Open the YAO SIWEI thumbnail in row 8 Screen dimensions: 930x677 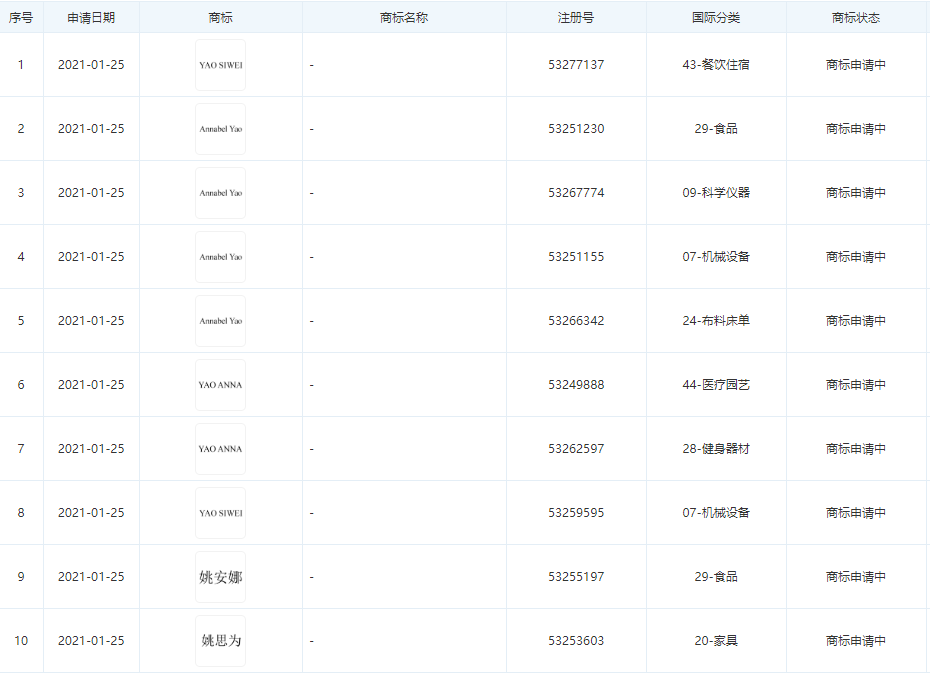[x=221, y=513]
